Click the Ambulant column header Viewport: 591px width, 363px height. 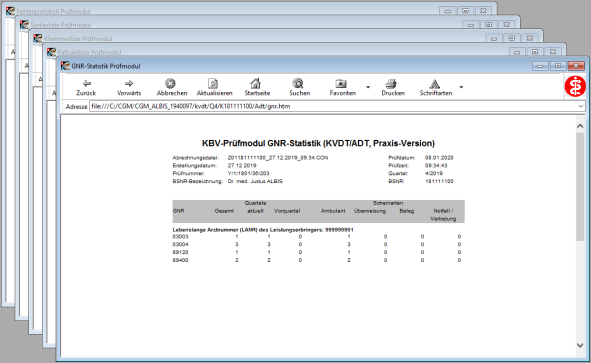click(x=333, y=211)
